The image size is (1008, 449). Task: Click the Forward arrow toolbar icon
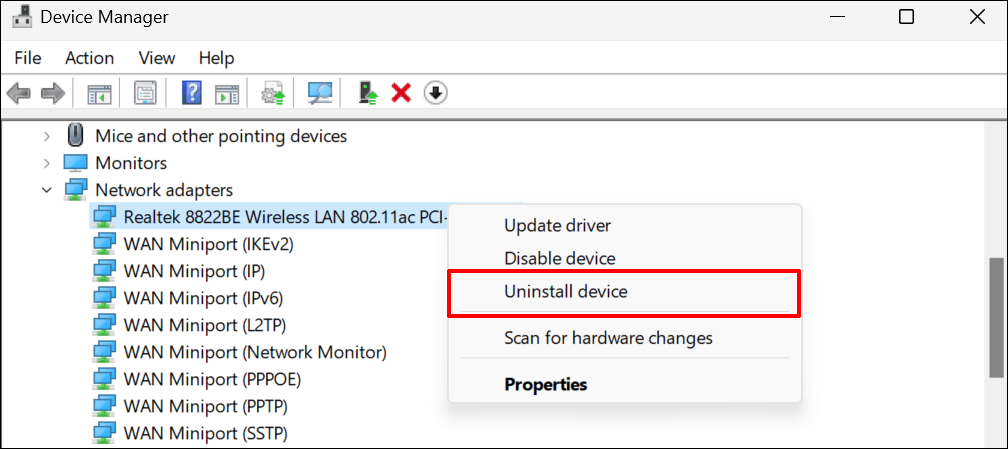52,94
